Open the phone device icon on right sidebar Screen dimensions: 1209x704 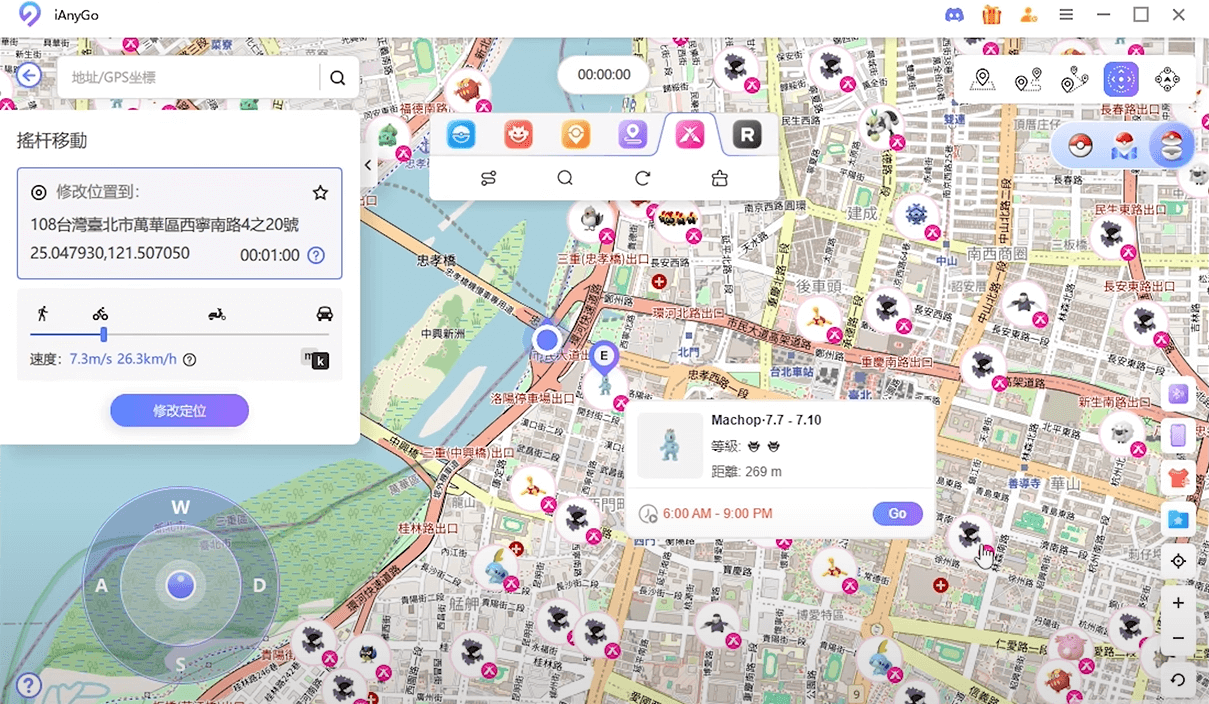[x=1178, y=435]
